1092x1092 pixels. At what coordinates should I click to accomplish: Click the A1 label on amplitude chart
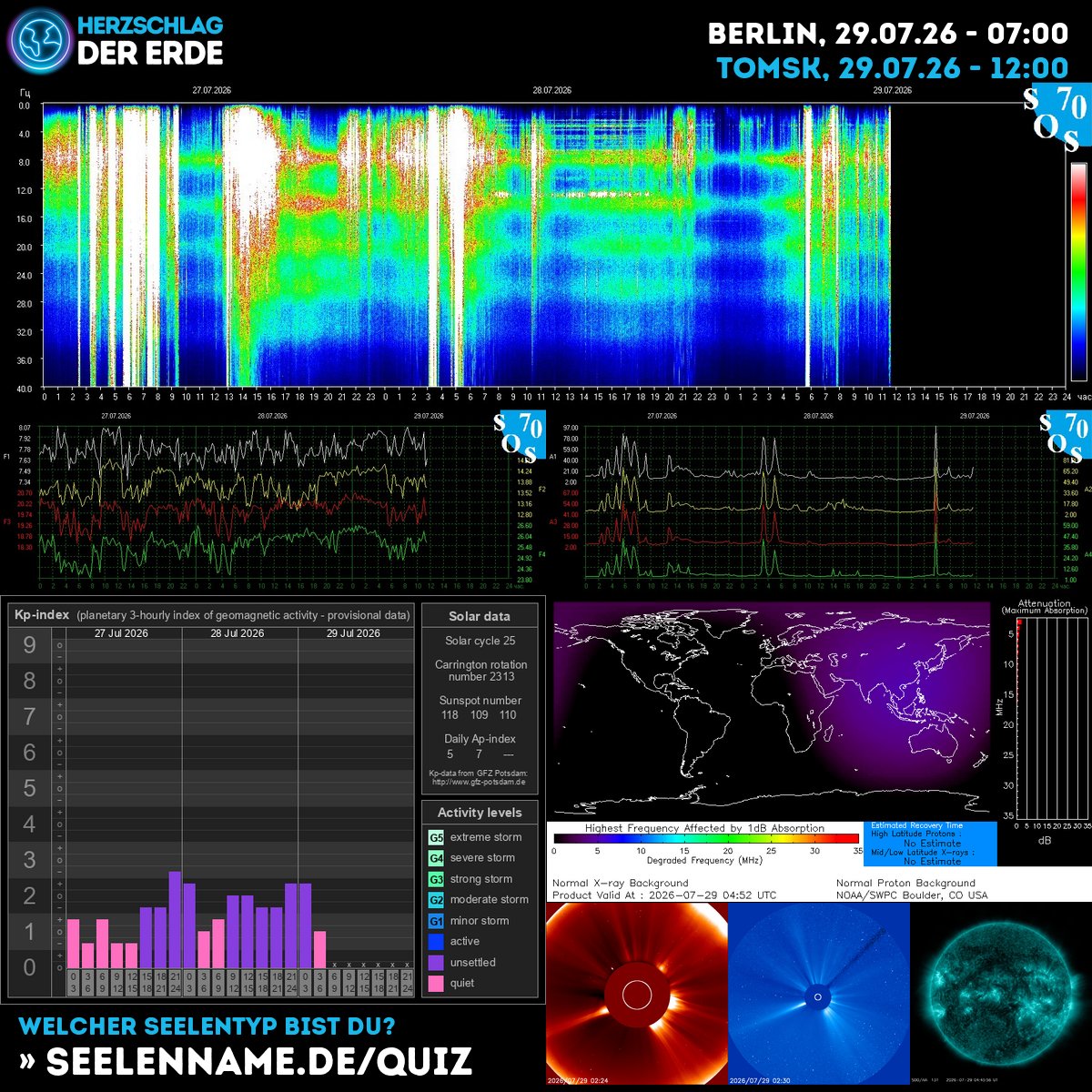[x=553, y=456]
